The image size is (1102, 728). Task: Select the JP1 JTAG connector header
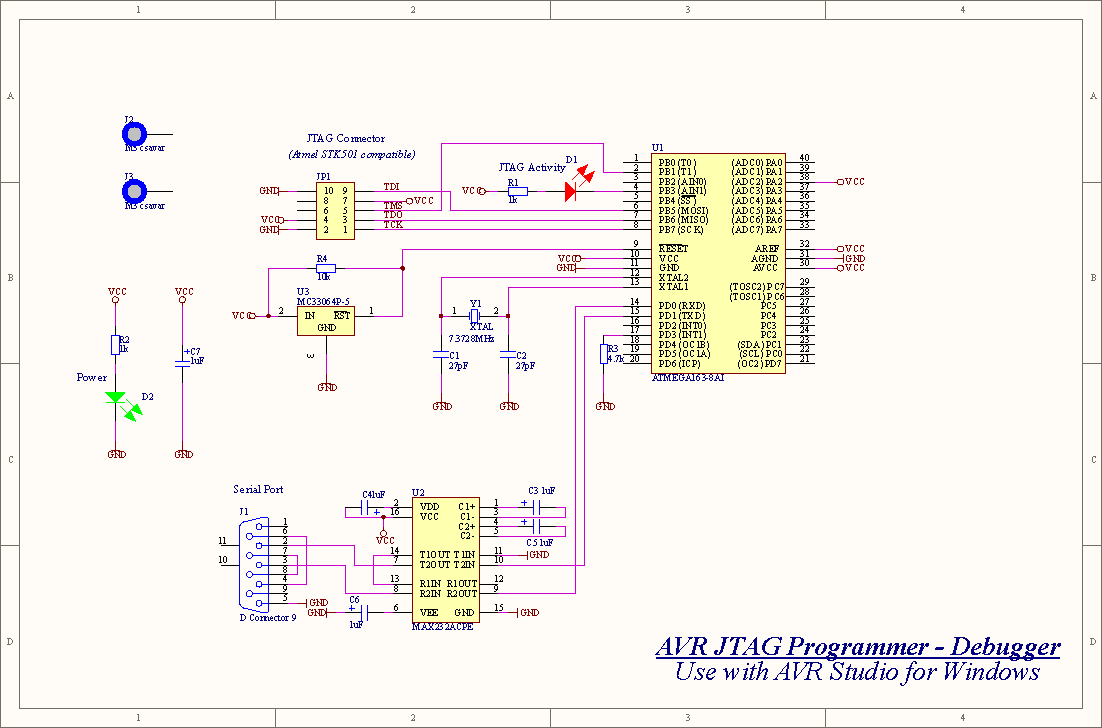point(334,210)
